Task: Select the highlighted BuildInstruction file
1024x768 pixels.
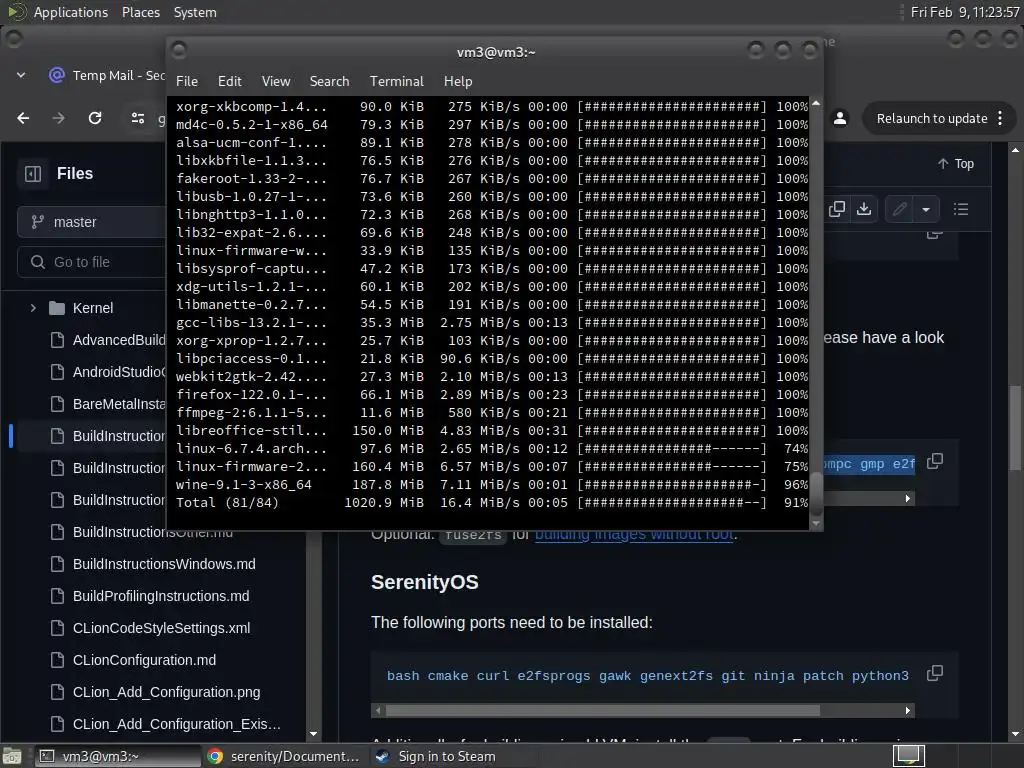Action: click(x=119, y=436)
